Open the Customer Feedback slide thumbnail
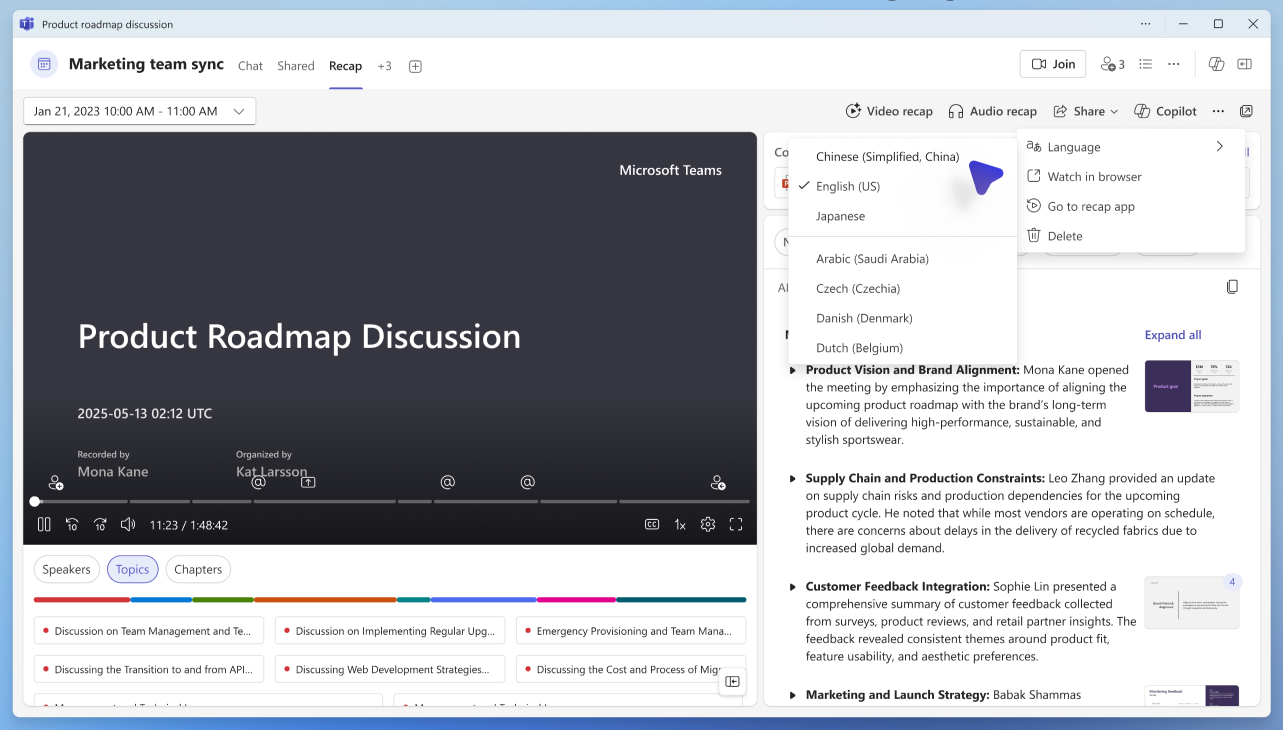Viewport: 1283px width, 730px height. click(1192, 603)
